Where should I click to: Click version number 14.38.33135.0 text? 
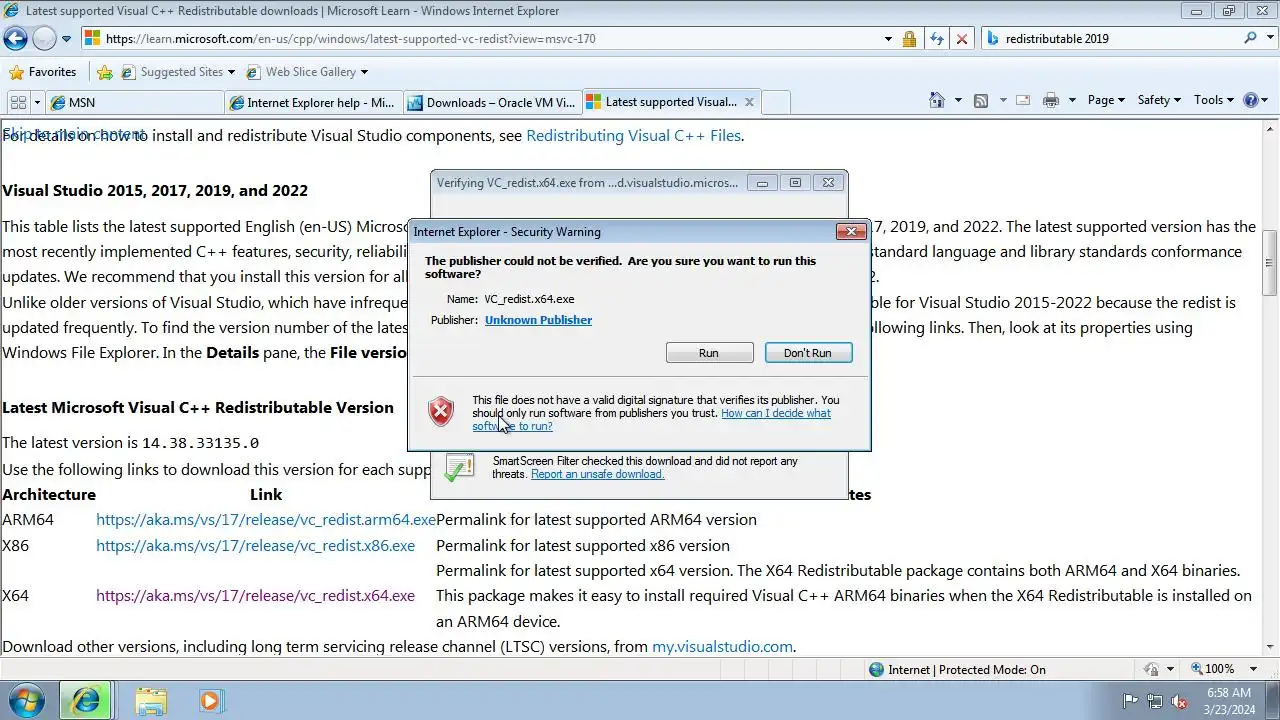(x=200, y=443)
